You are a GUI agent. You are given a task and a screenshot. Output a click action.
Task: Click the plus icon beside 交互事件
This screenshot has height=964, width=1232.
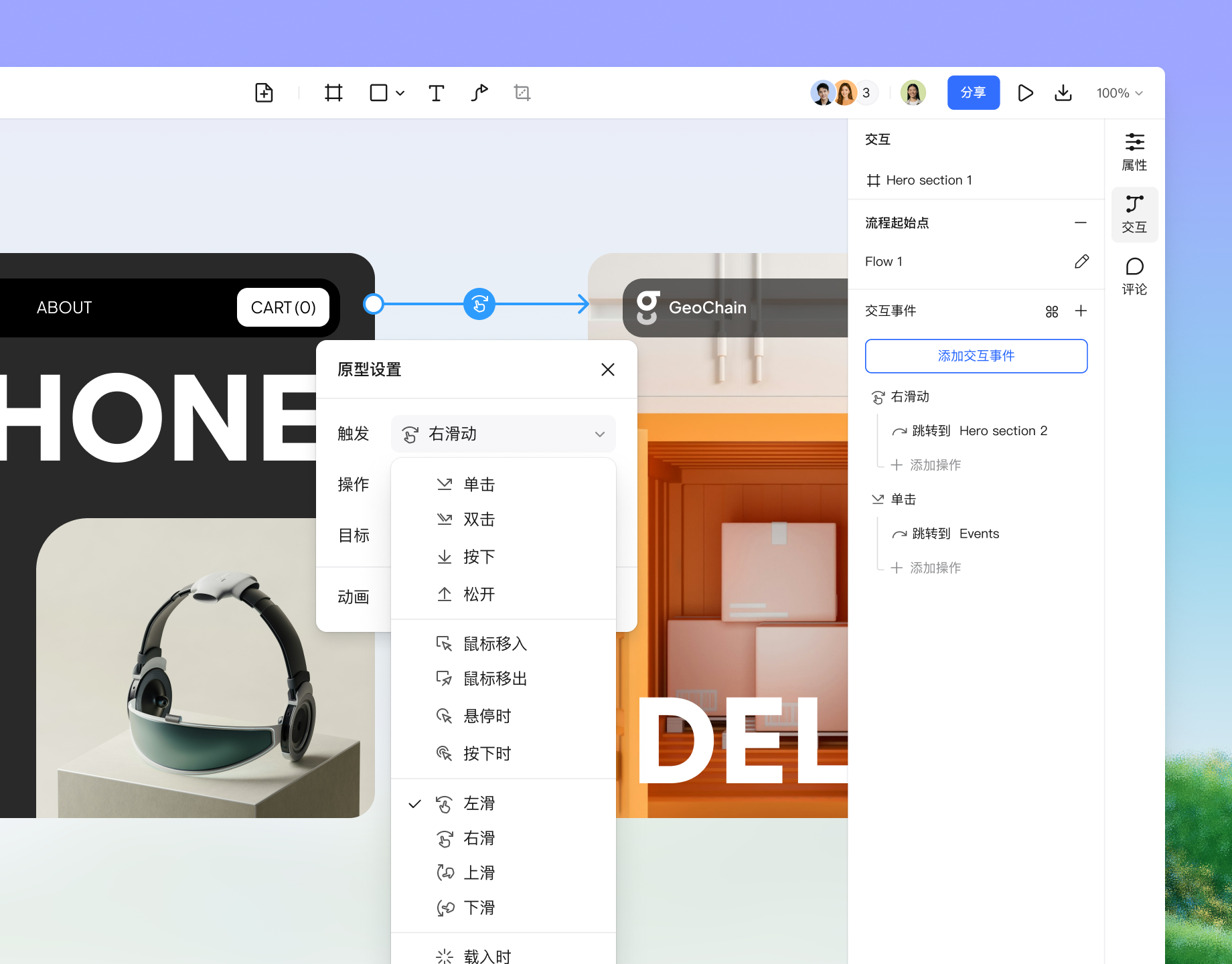tap(1081, 311)
